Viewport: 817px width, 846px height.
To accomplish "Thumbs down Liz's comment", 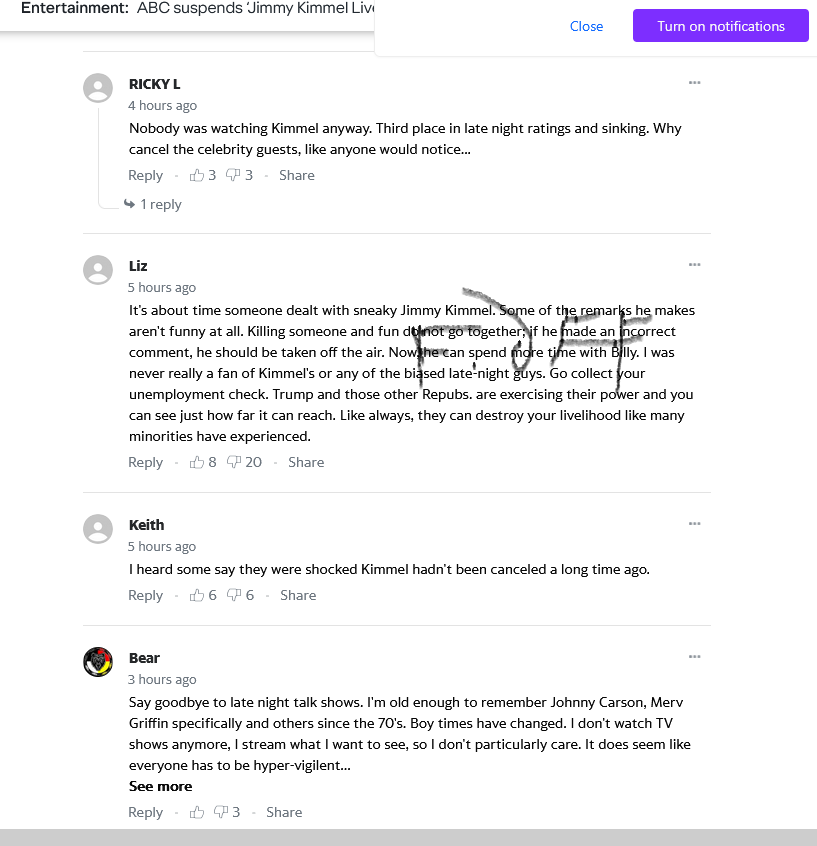I will (x=234, y=462).
